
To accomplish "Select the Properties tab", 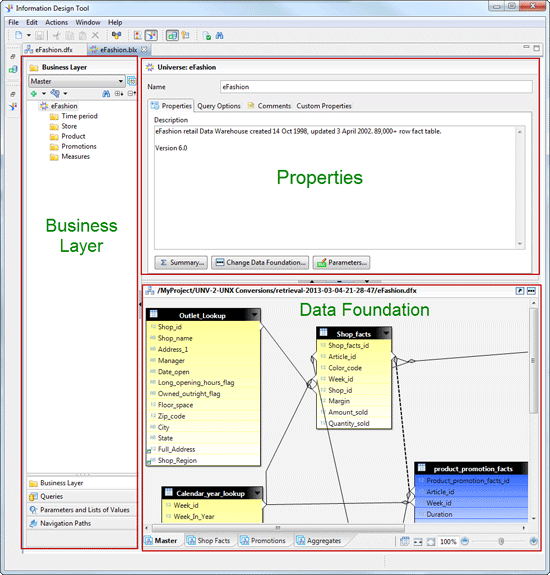I will click(x=171, y=106).
